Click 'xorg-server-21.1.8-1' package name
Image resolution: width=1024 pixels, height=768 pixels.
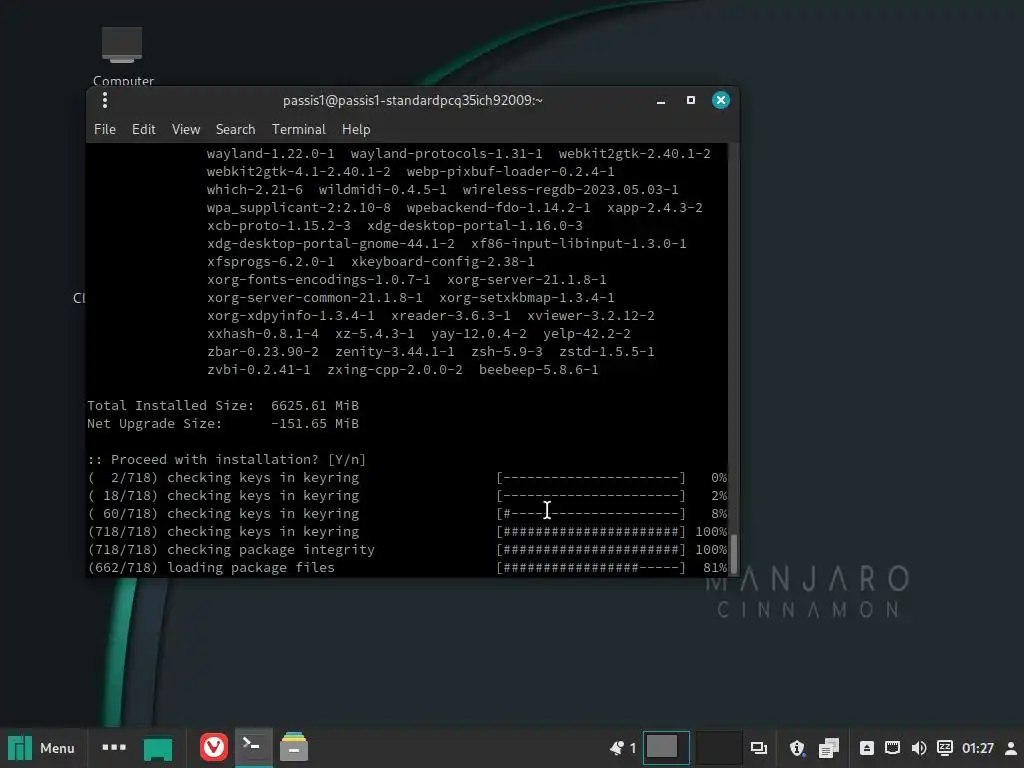(526, 280)
